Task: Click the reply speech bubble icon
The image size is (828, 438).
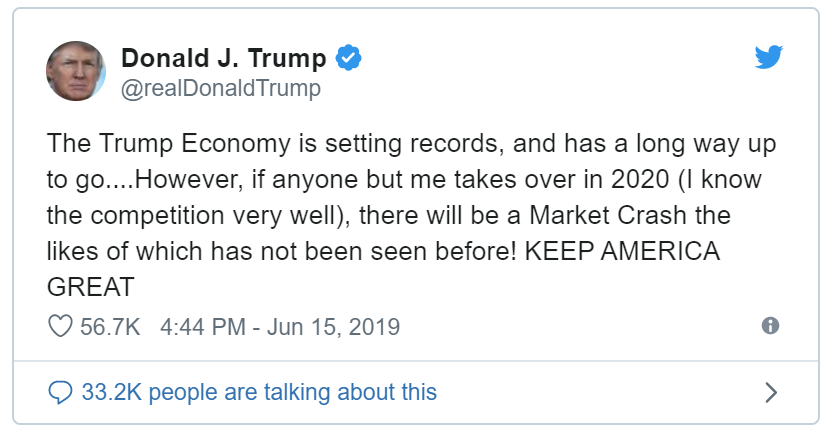Action: click(60, 391)
